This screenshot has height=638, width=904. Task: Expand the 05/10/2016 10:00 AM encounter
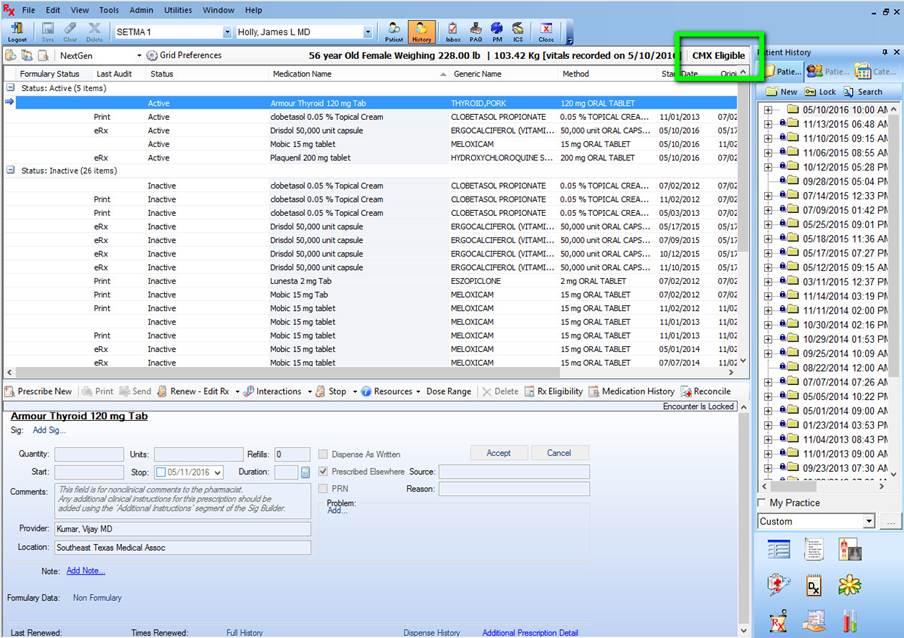click(x=768, y=110)
